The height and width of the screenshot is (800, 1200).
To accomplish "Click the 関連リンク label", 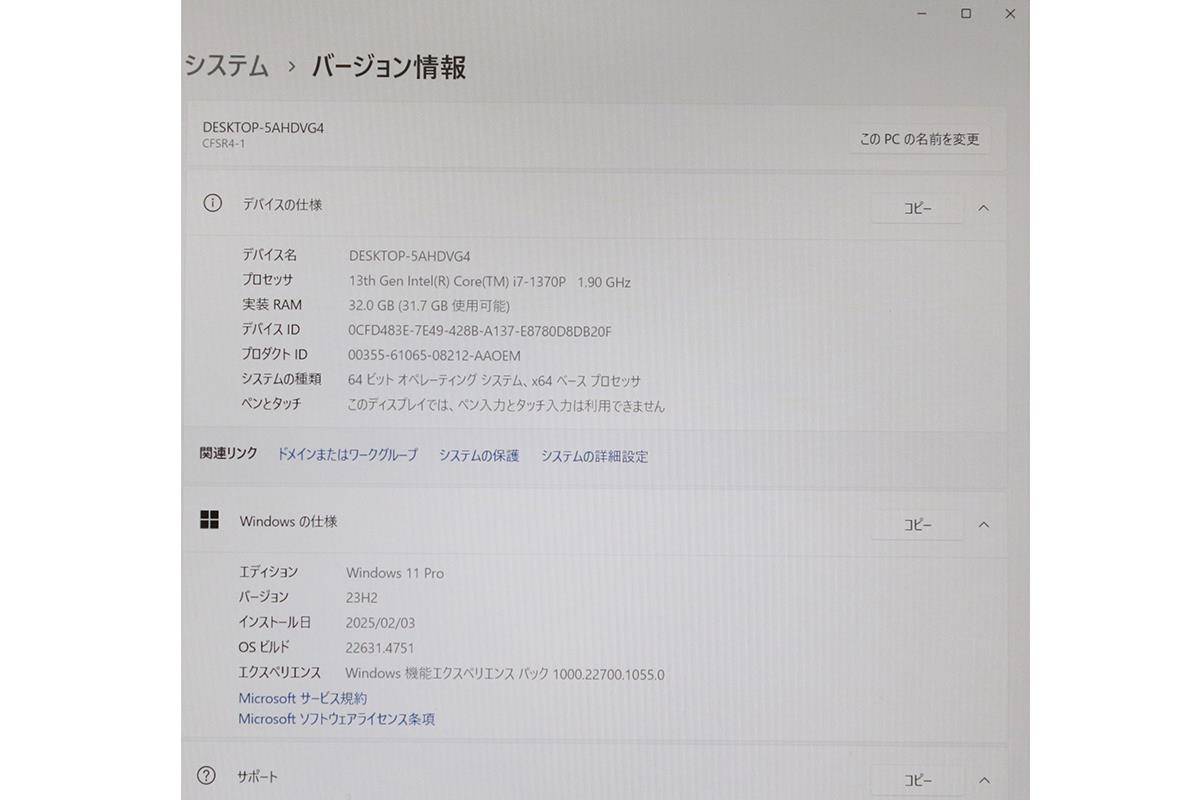I will pyautogui.click(x=228, y=453).
